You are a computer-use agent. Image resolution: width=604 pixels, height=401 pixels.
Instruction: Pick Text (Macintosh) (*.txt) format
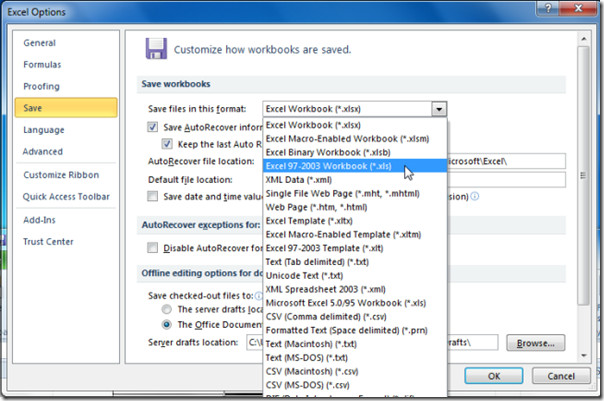tap(355, 344)
